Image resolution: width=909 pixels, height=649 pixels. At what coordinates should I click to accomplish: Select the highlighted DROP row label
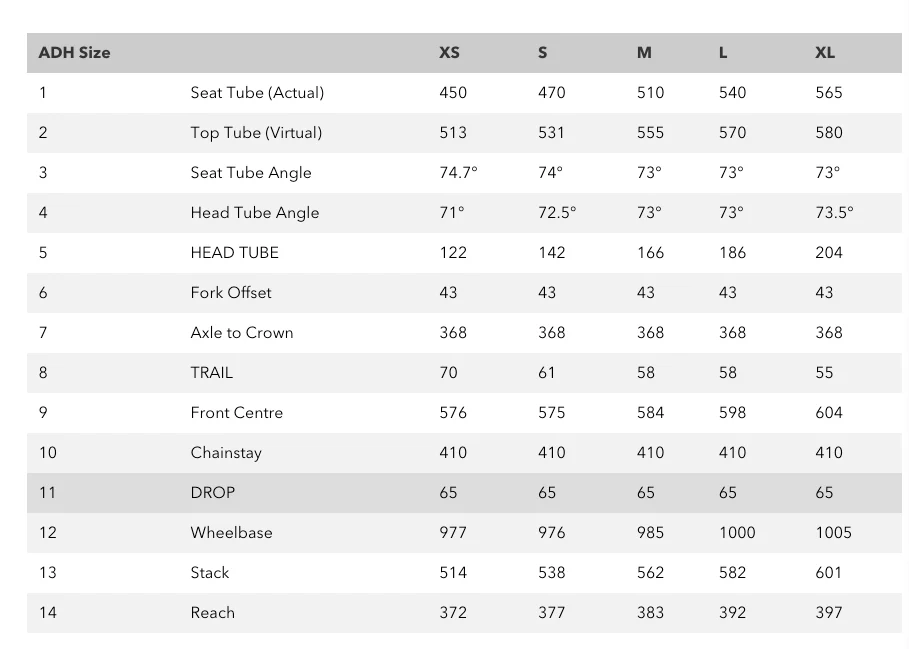pyautogui.click(x=213, y=492)
